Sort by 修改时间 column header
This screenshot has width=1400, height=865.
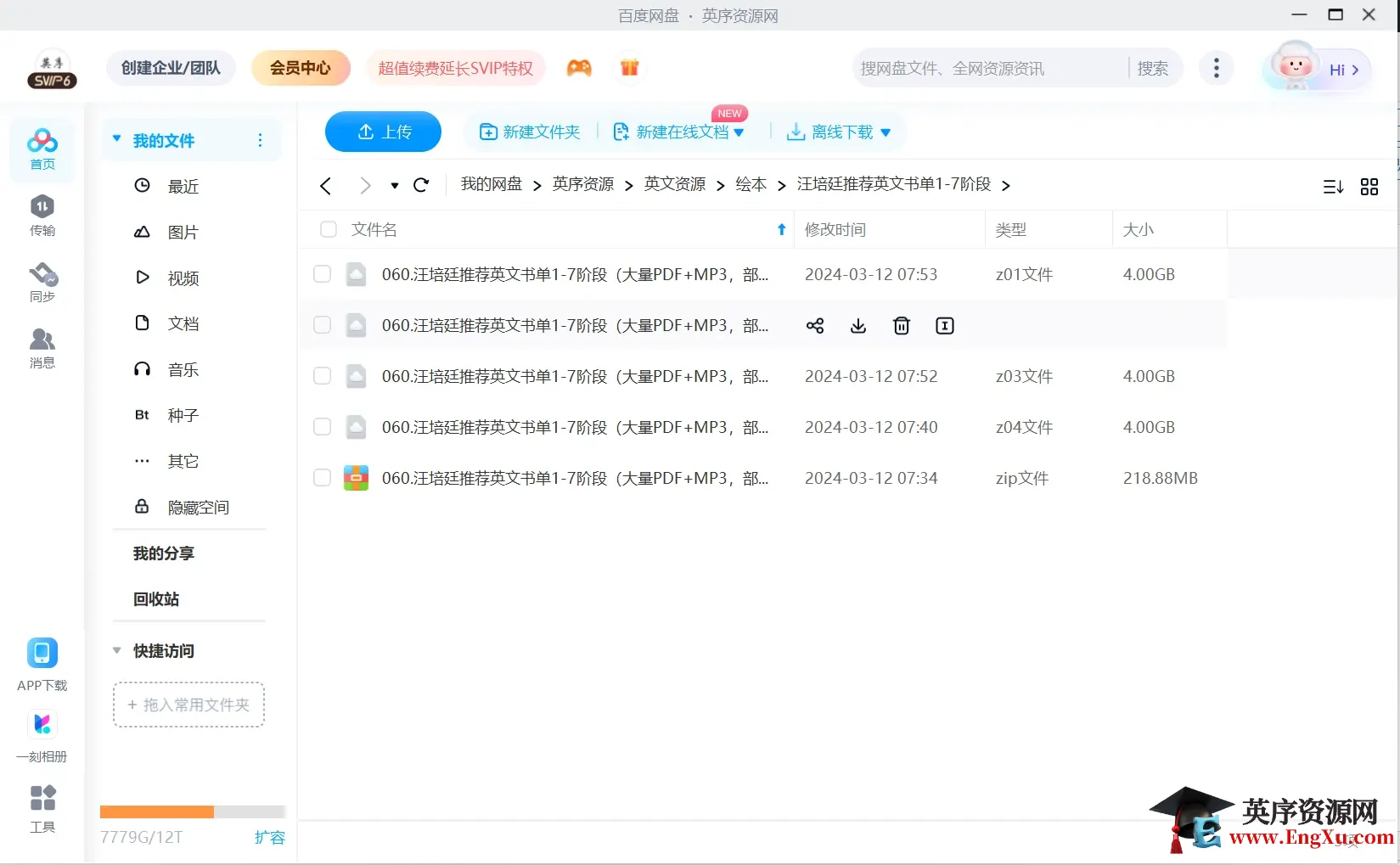coord(835,230)
